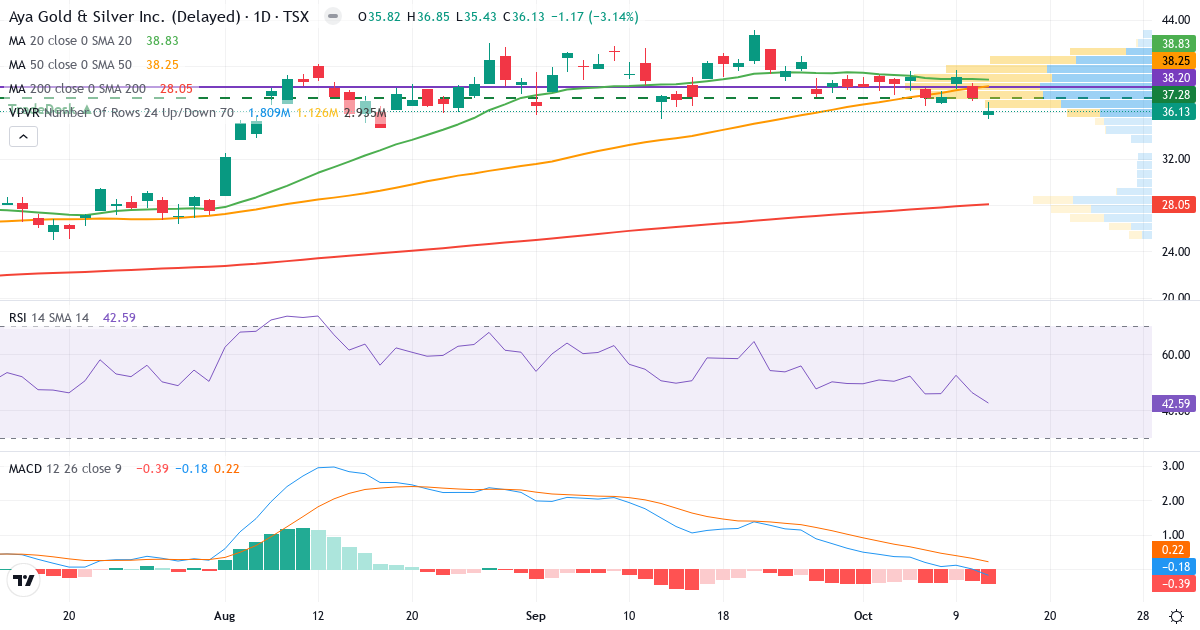Image resolution: width=1200 pixels, height=630 pixels.
Task: Select the MA 200 close 0 SMA 200 legend
Action: (77, 88)
